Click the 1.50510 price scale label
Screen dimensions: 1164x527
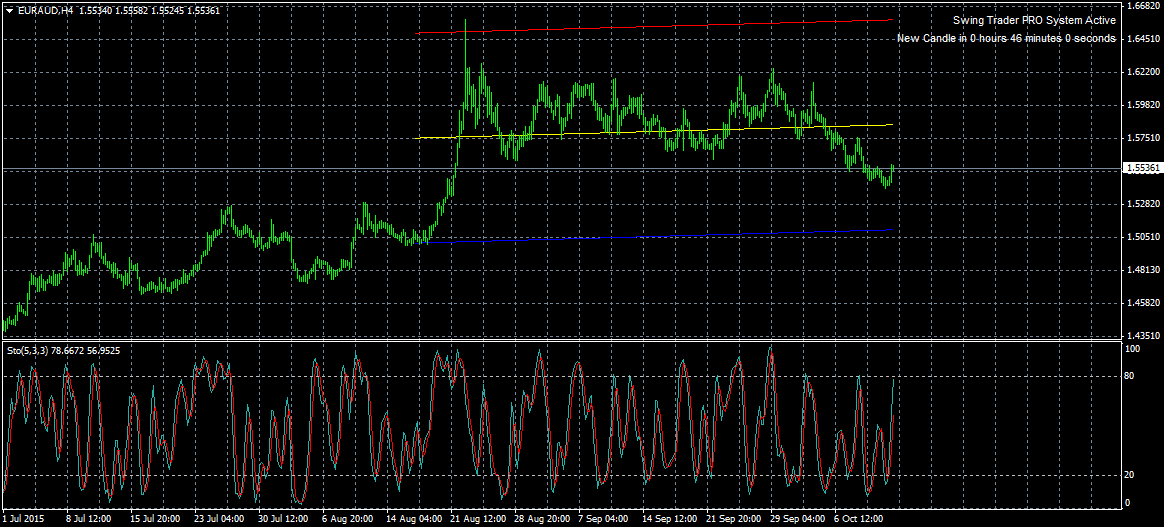pos(1143,237)
